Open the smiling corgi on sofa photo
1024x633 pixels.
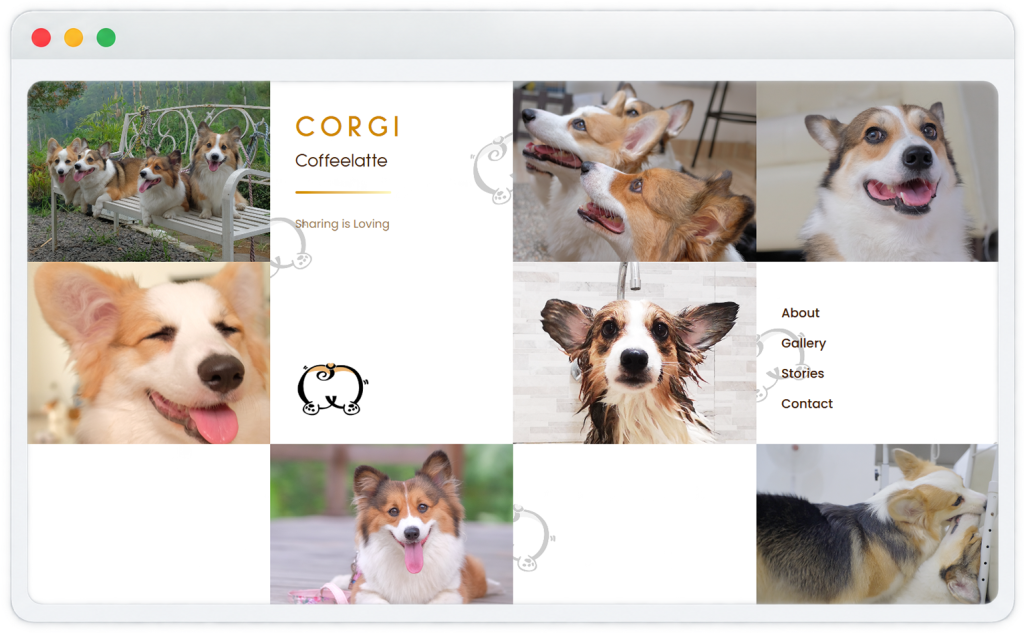877,171
